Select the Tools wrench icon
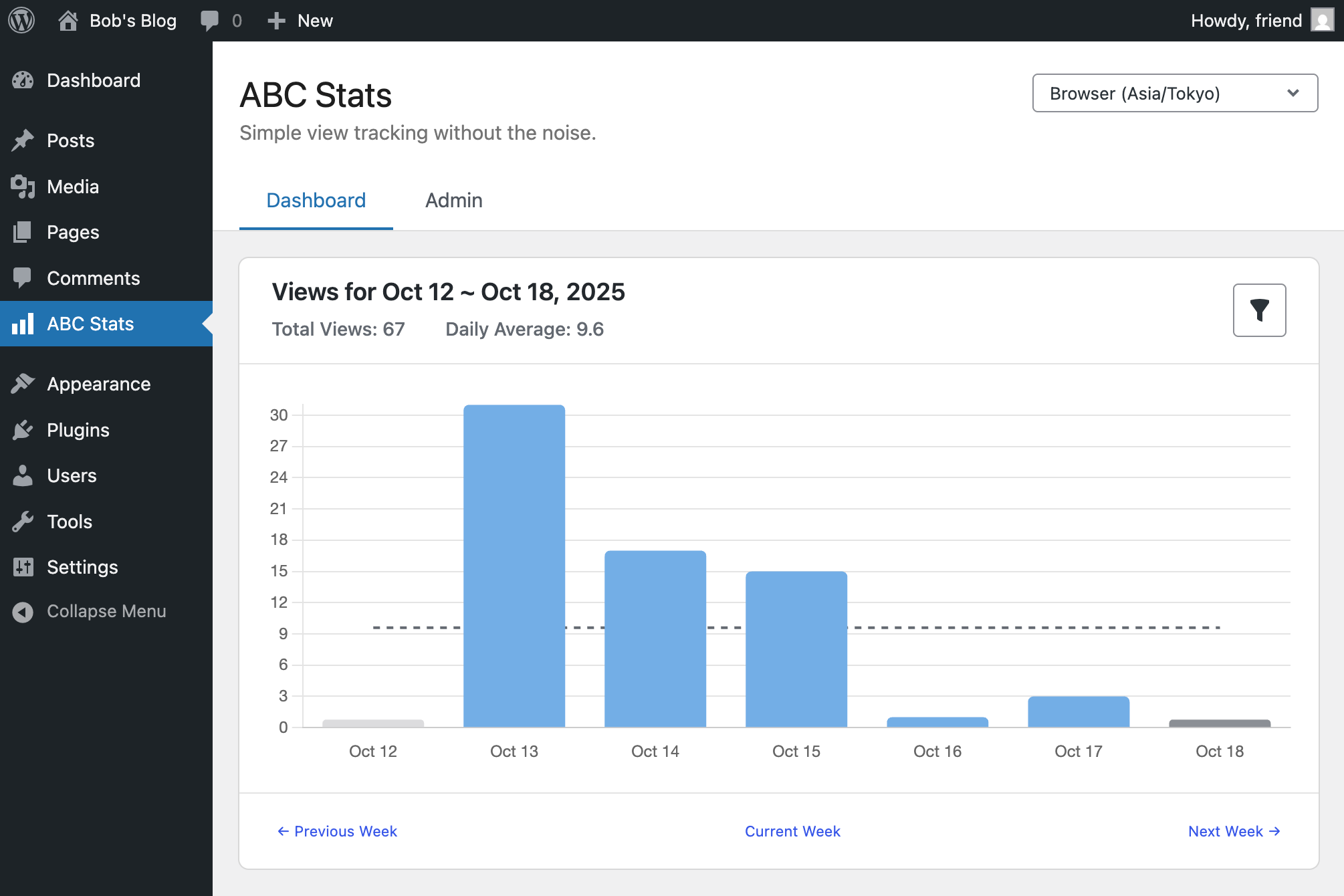The height and width of the screenshot is (896, 1344). click(x=23, y=522)
